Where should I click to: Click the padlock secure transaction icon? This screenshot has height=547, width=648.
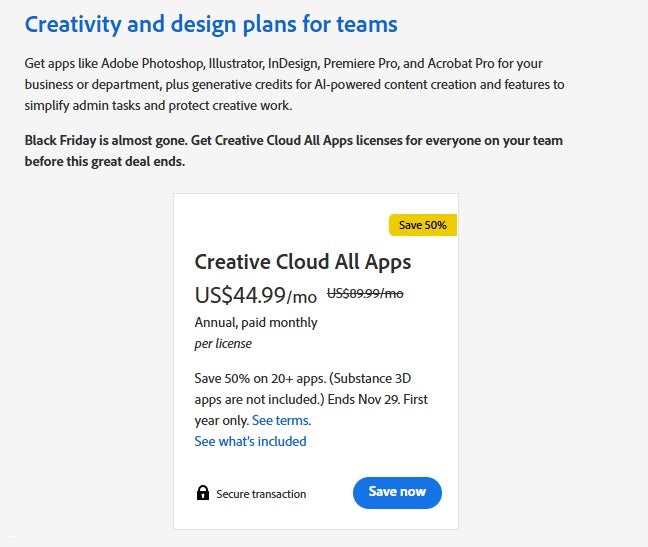click(x=202, y=492)
